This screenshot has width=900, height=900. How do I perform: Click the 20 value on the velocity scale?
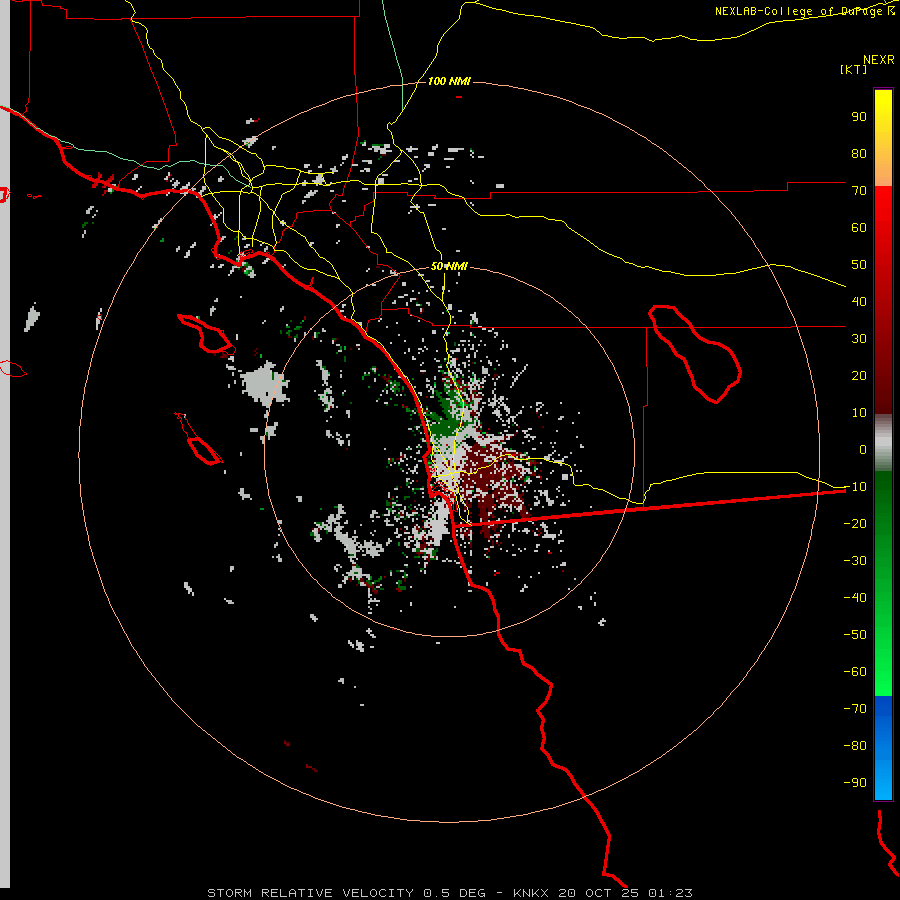[859, 376]
